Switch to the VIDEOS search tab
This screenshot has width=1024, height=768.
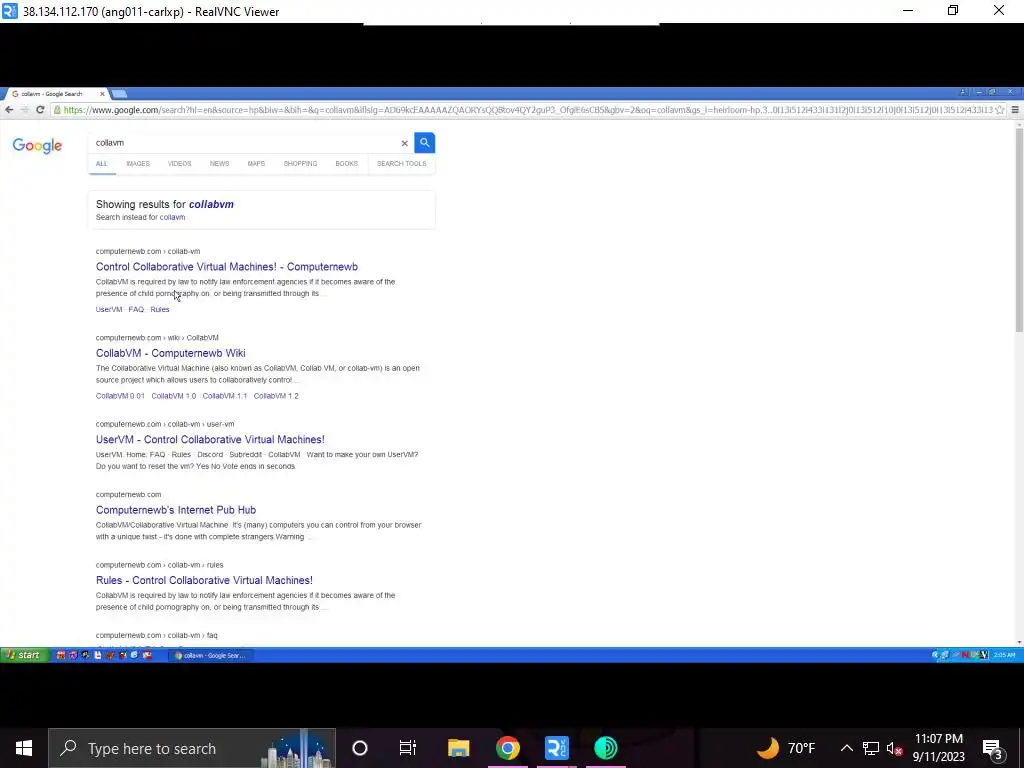click(x=180, y=163)
